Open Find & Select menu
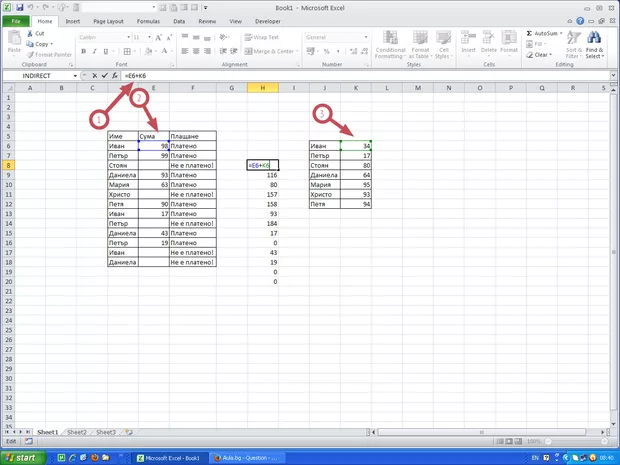Image resolution: width=620 pixels, height=465 pixels. click(x=595, y=44)
